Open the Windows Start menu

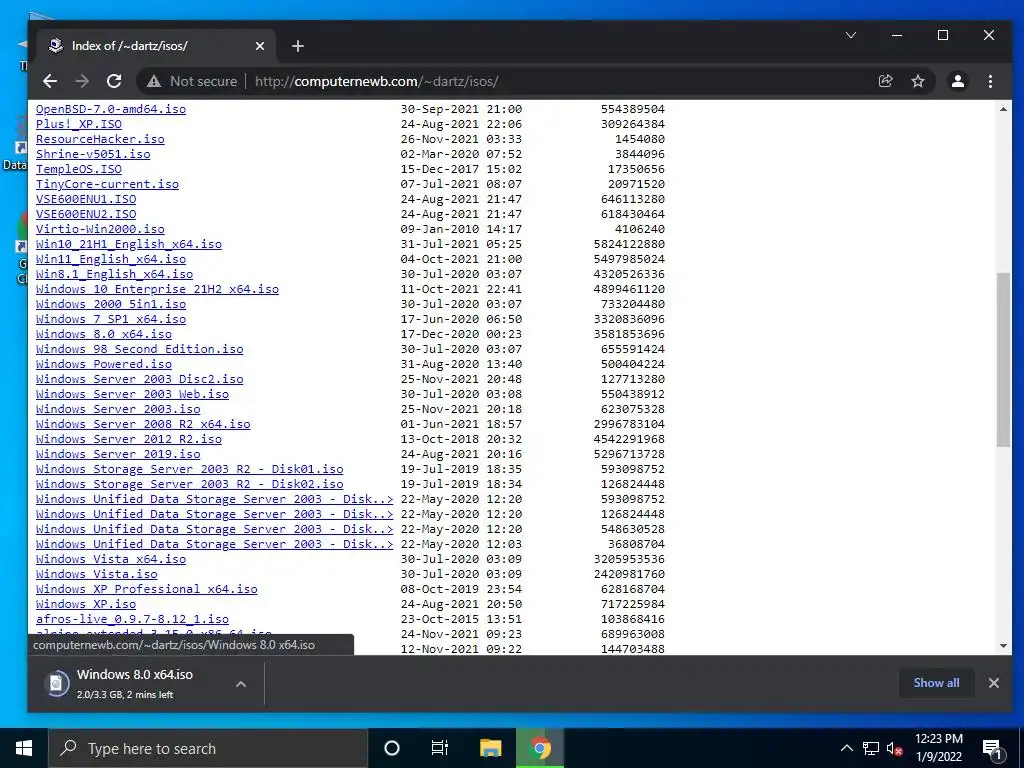24,748
